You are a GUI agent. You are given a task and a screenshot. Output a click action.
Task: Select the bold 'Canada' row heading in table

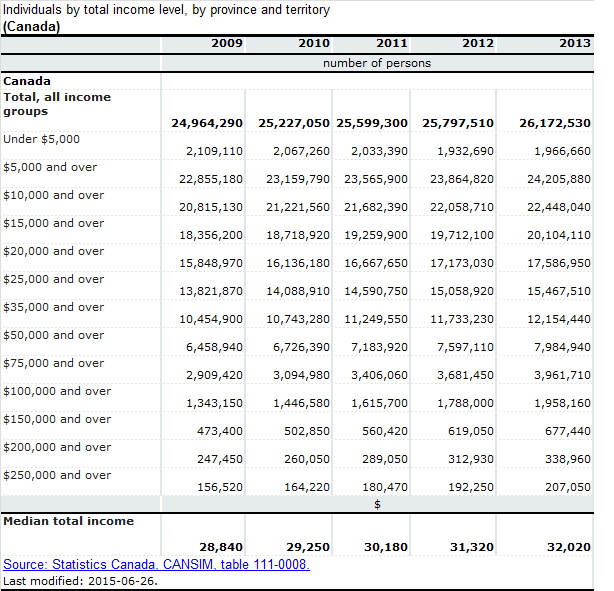coord(27,81)
